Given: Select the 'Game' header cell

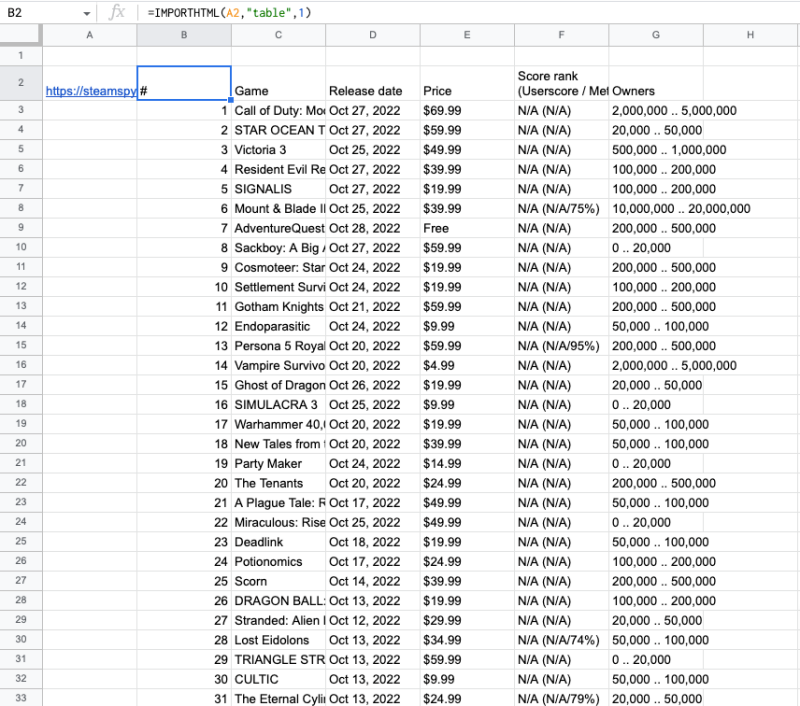Looking at the screenshot, I should pos(278,83).
